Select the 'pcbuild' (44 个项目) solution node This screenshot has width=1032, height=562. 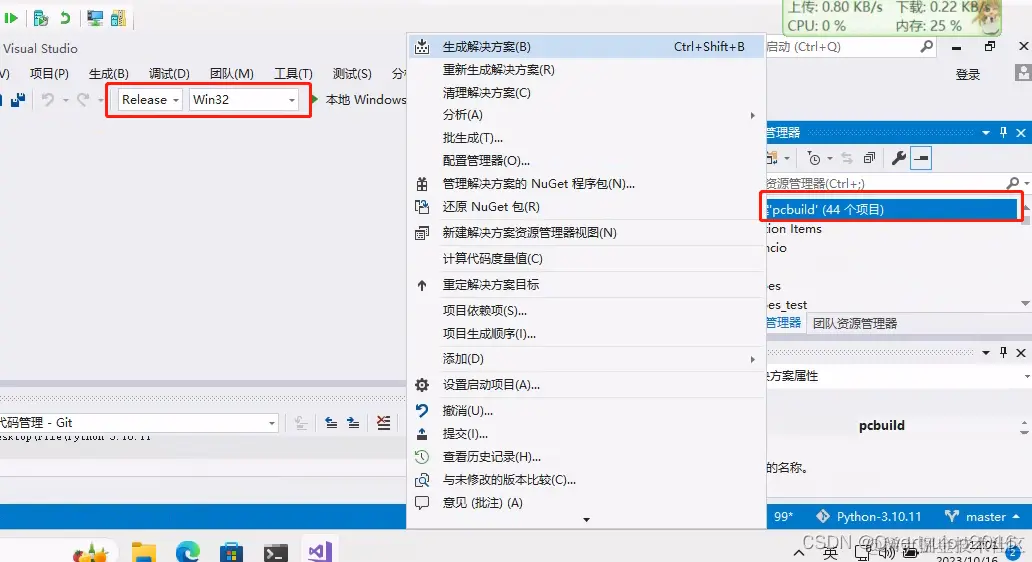(x=892, y=209)
